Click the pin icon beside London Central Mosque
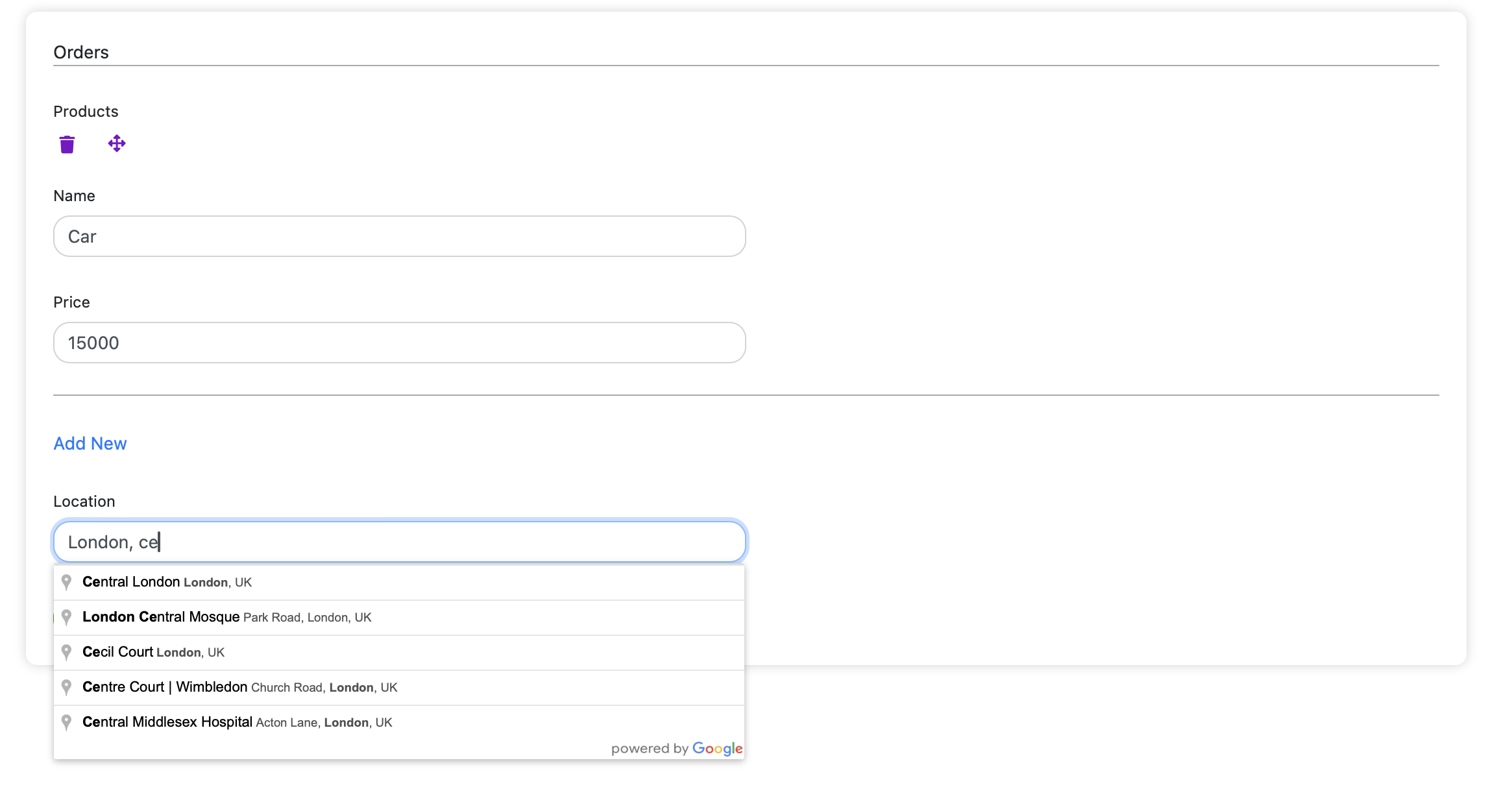This screenshot has height=789, width=1512. pyautogui.click(x=66, y=617)
